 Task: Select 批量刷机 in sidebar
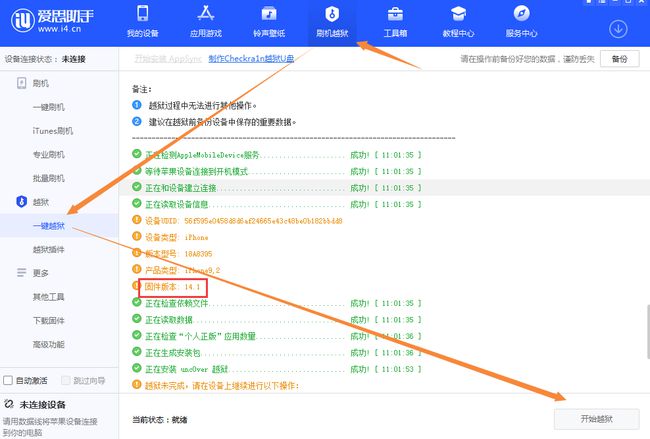49,178
